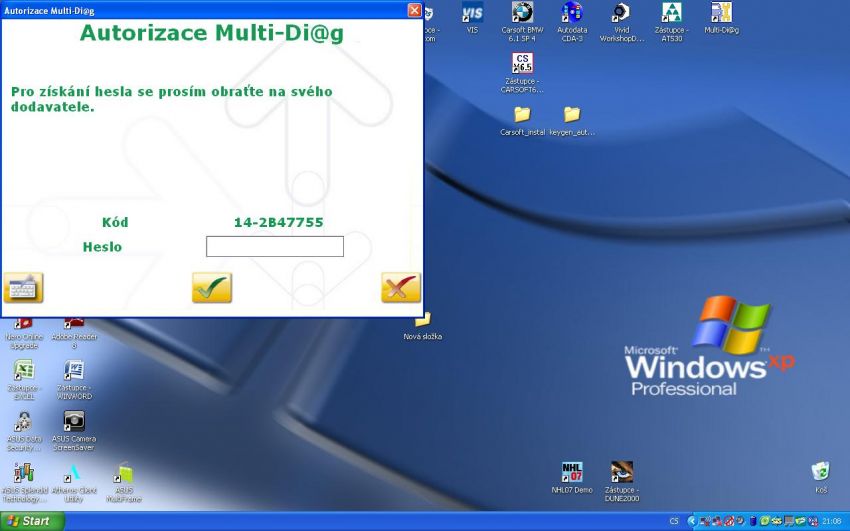This screenshot has height=531, width=850.
Task: Select the Carsoft_instal folder
Action: (522, 121)
